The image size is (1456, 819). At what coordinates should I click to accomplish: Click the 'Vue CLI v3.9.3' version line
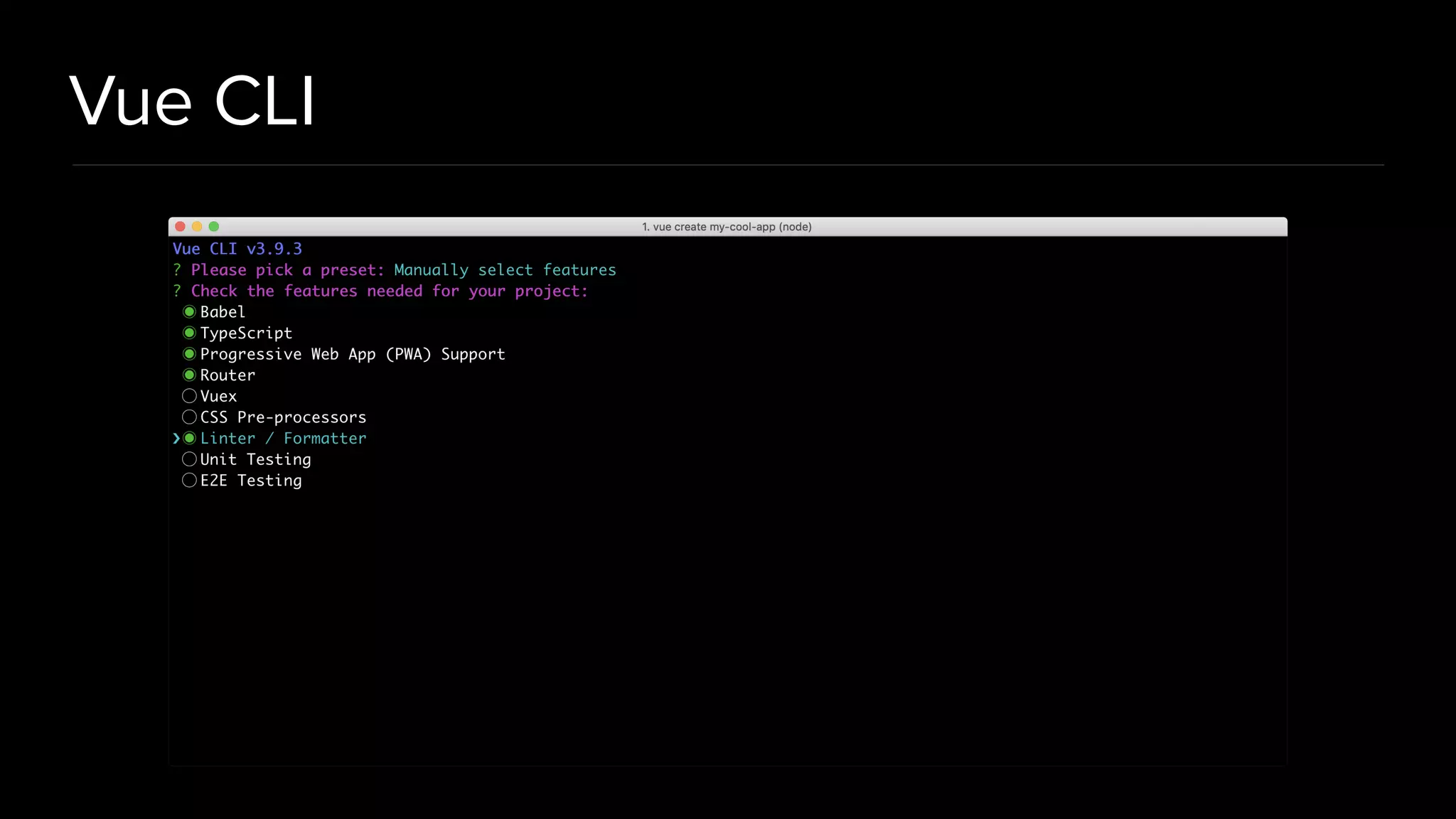237,249
